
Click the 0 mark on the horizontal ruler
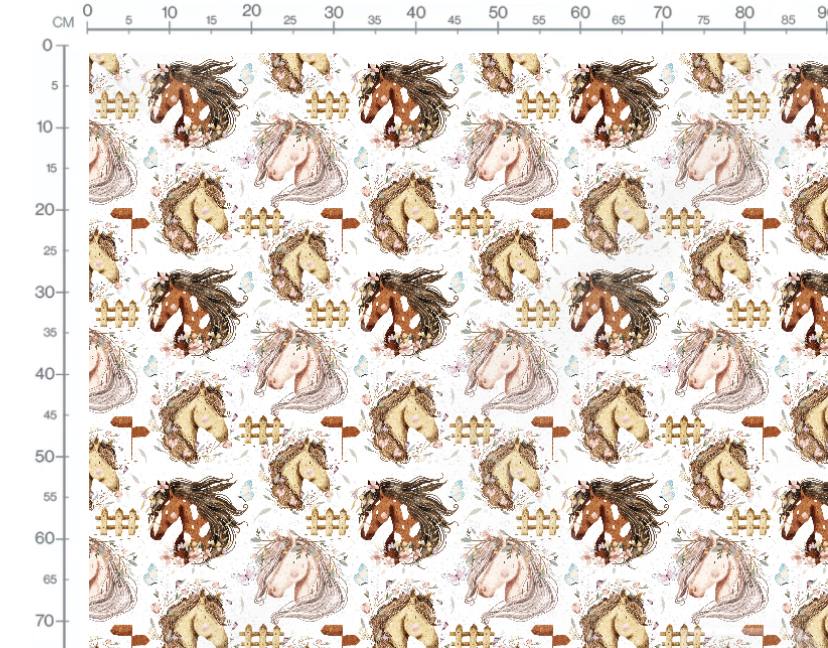pyautogui.click(x=88, y=11)
